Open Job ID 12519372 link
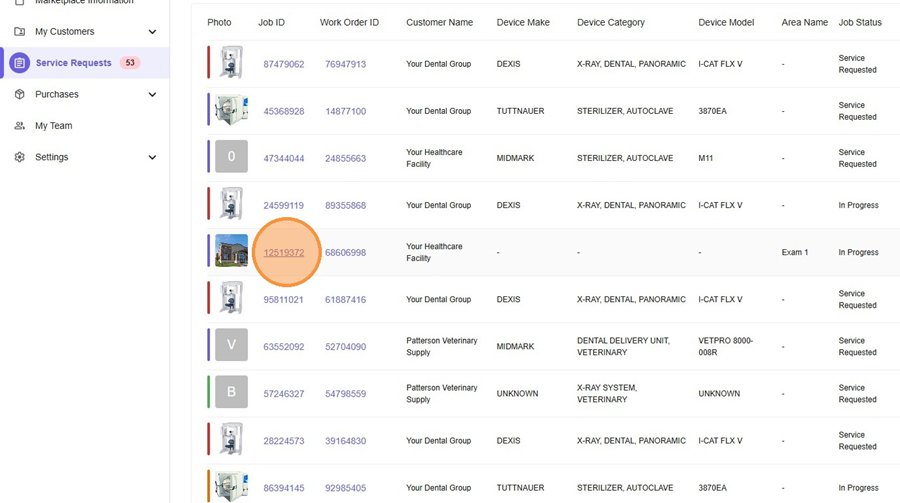 [284, 253]
